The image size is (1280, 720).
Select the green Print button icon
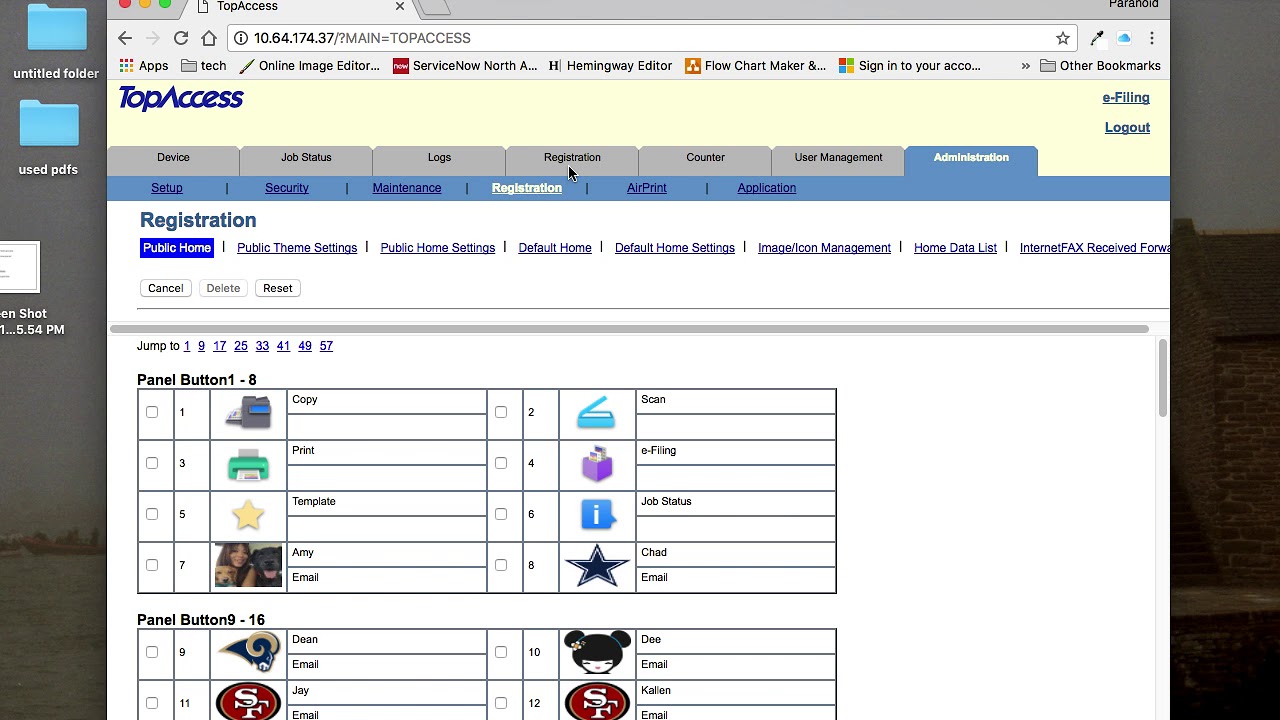pos(248,464)
